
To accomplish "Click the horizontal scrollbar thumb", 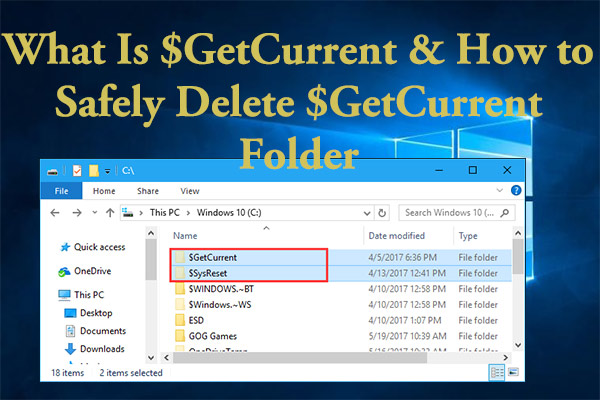I will coord(300,358).
